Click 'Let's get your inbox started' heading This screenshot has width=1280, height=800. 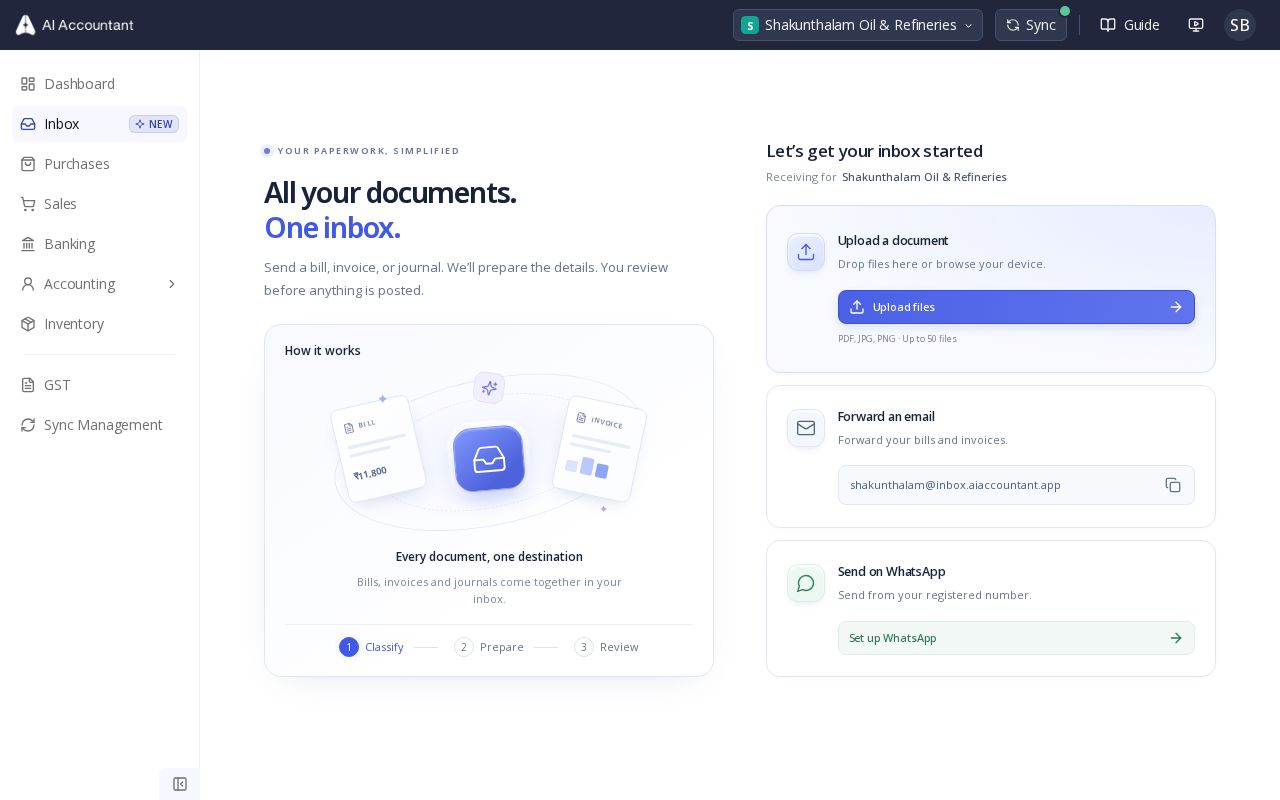pyautogui.click(x=874, y=151)
